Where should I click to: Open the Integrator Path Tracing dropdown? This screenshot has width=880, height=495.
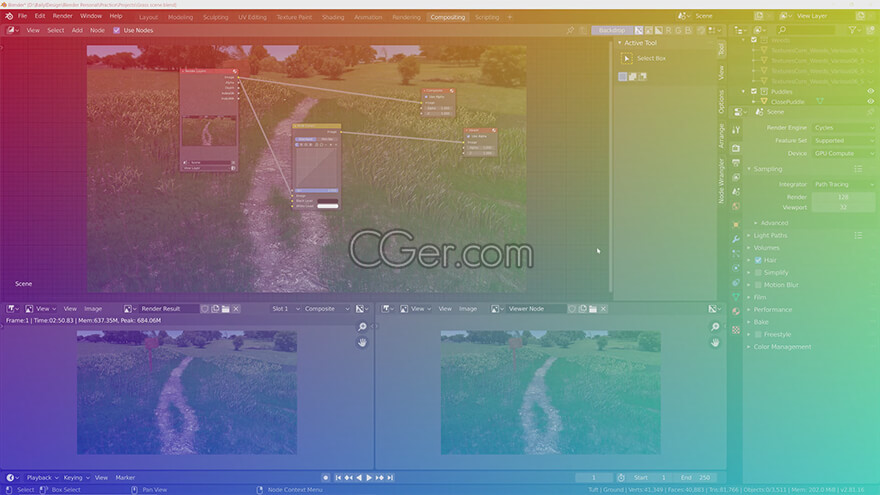[844, 185]
